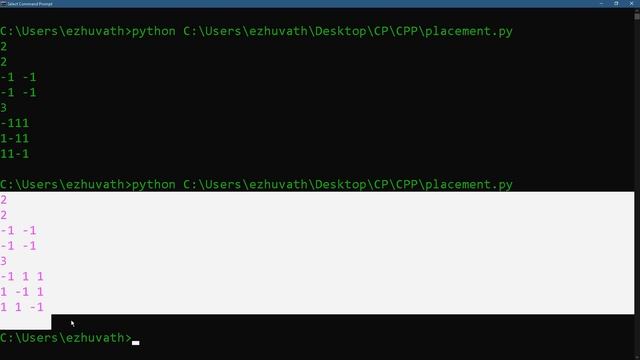Open the Command Prompt system menu icon

point(3,4)
